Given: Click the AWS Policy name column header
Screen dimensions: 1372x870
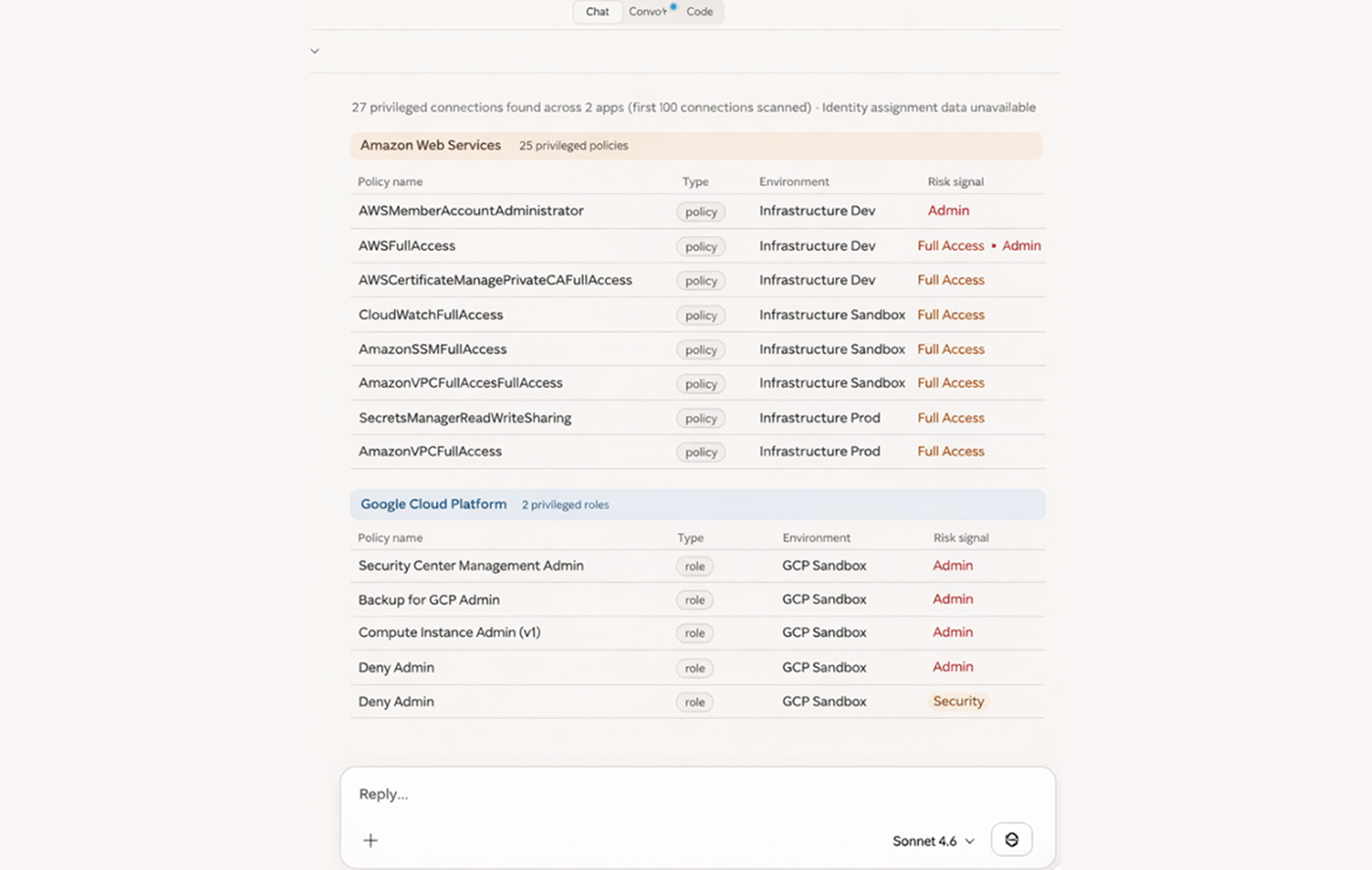Looking at the screenshot, I should click(390, 182).
